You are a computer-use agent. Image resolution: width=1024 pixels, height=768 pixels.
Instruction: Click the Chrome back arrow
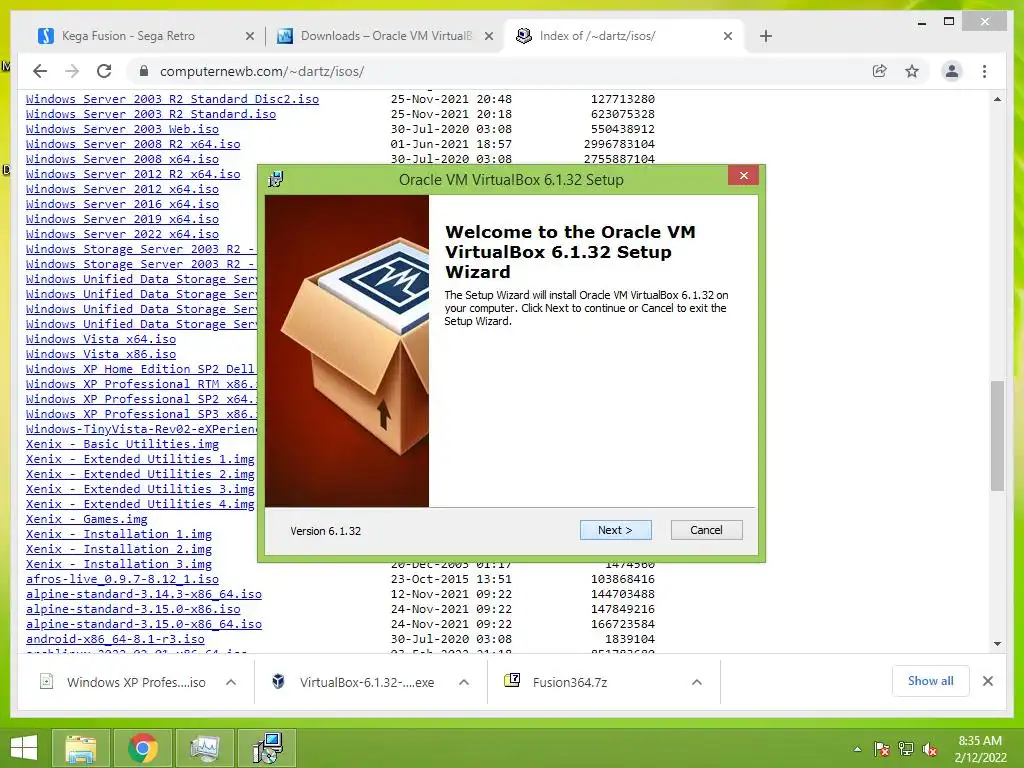point(40,71)
